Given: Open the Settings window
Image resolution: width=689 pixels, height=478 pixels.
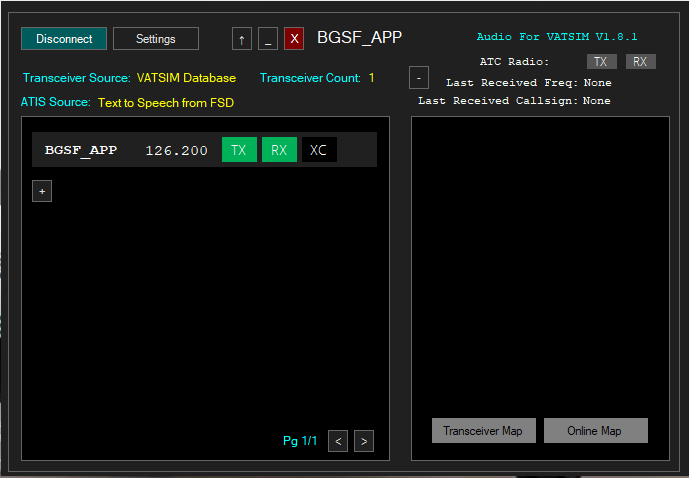Looking at the screenshot, I should click(x=155, y=39).
